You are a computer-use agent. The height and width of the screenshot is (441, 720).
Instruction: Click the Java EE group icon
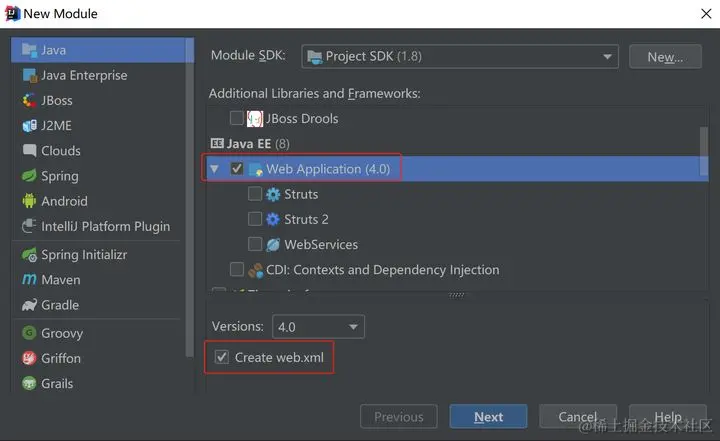tap(217, 143)
